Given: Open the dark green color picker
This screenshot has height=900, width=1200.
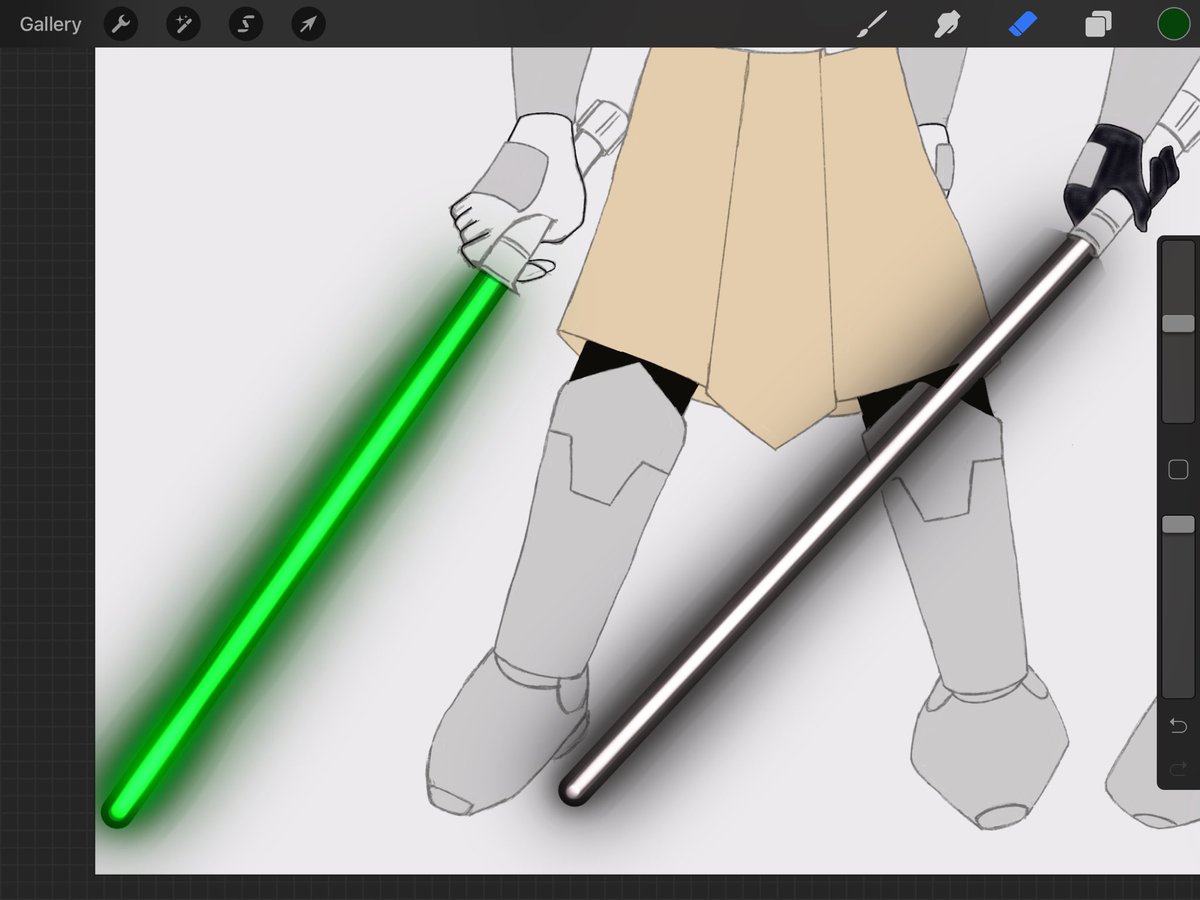Looking at the screenshot, I should (1173, 24).
